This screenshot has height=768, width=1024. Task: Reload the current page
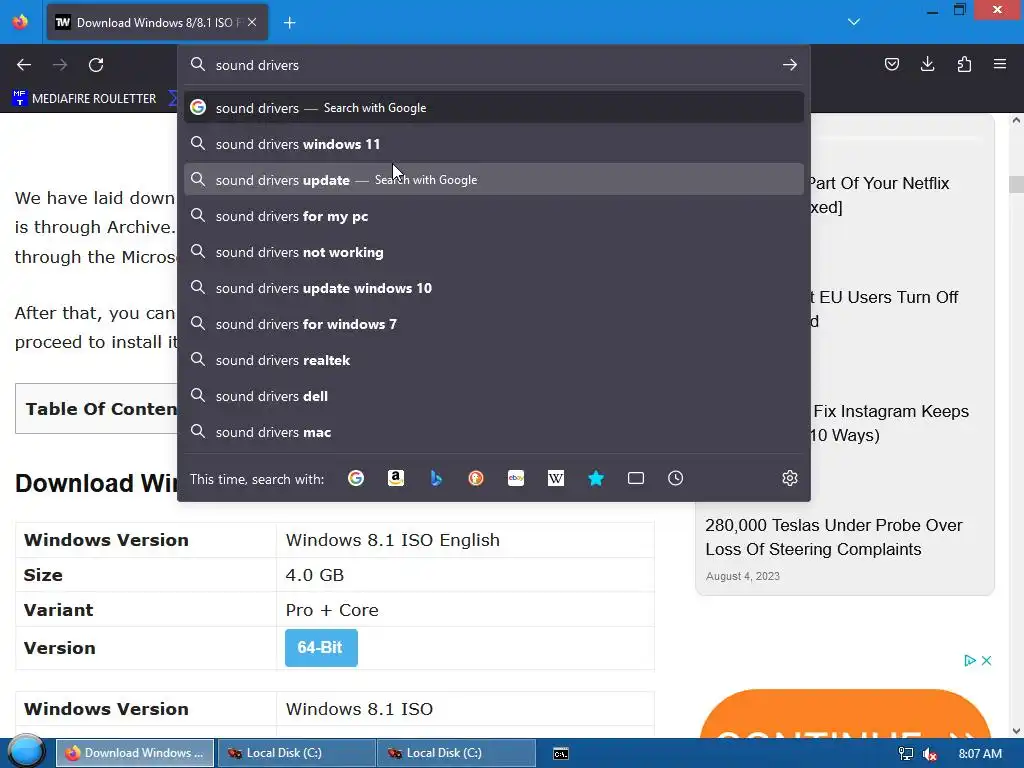[96, 65]
